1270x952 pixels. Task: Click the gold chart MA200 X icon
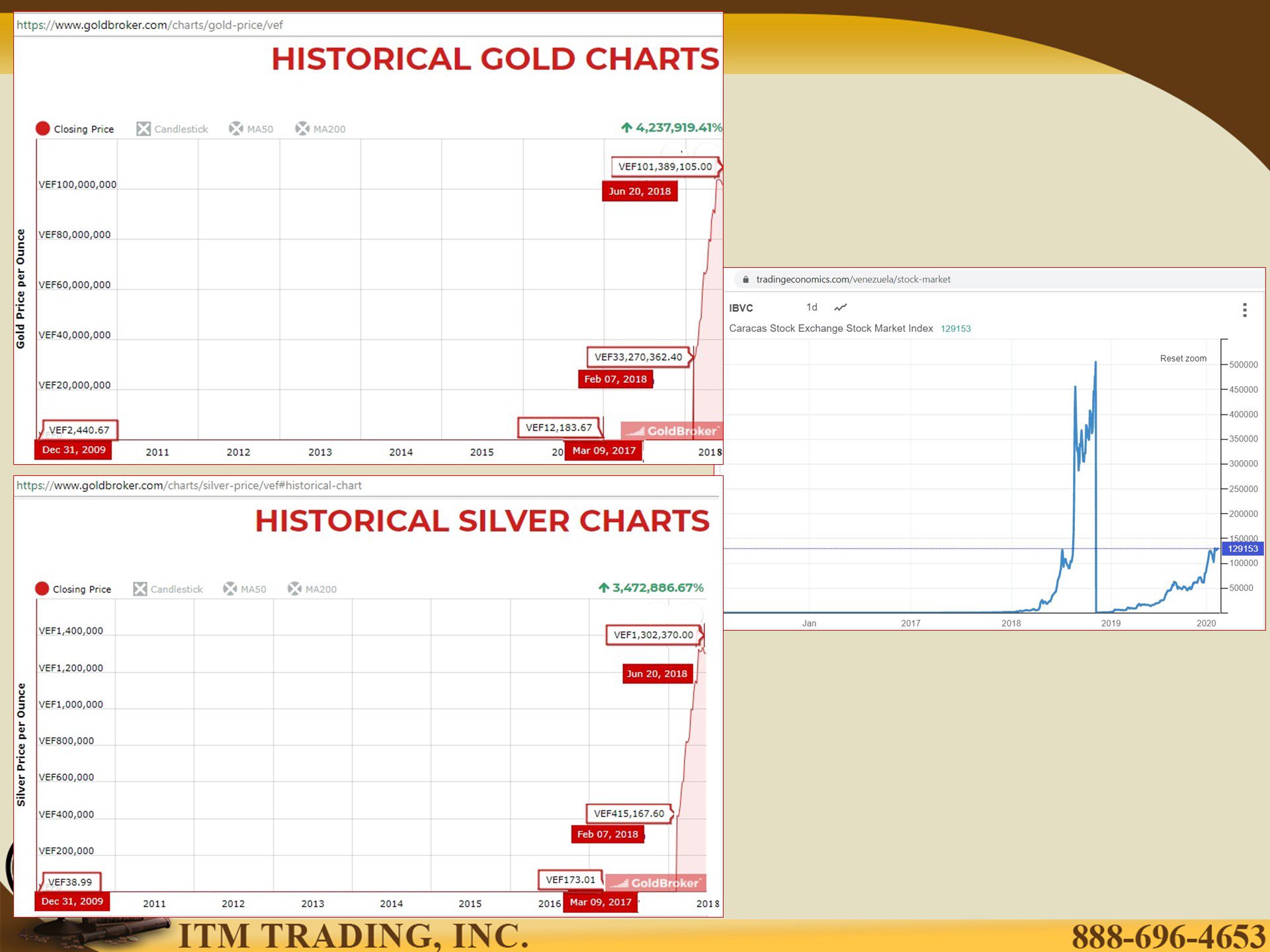[x=302, y=128]
